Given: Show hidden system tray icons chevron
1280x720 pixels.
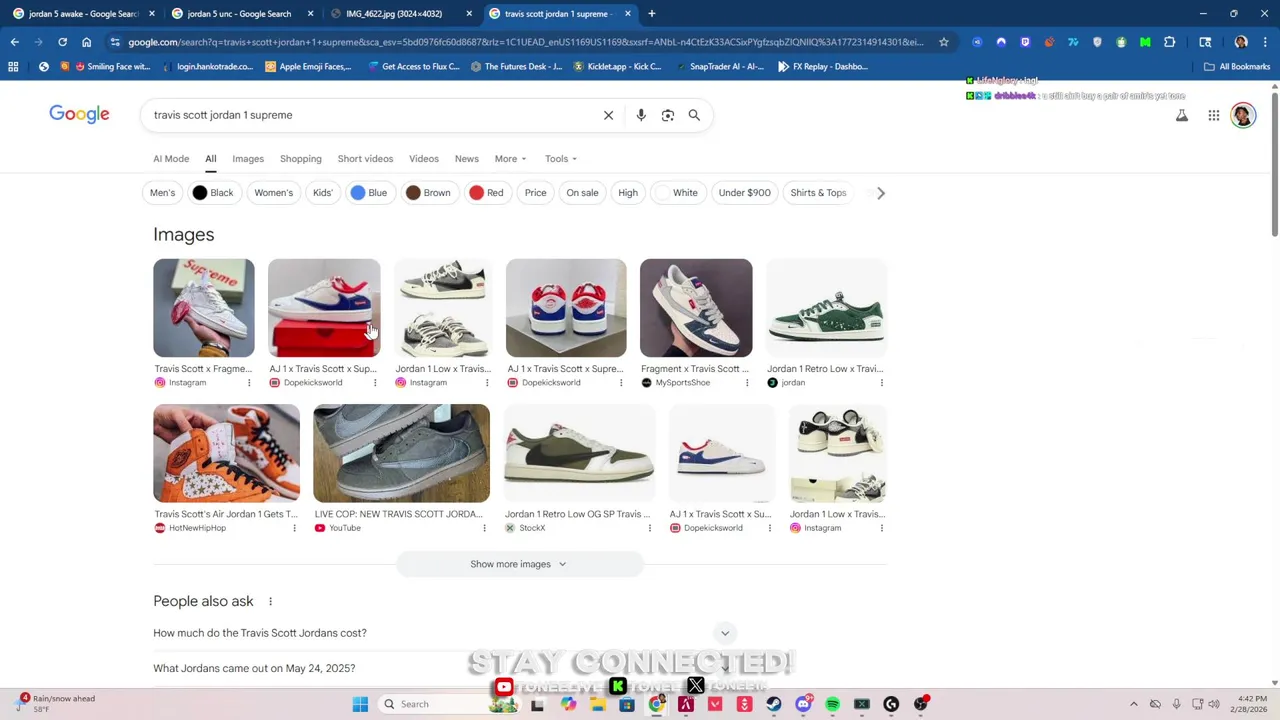Looking at the screenshot, I should click(x=1133, y=704).
